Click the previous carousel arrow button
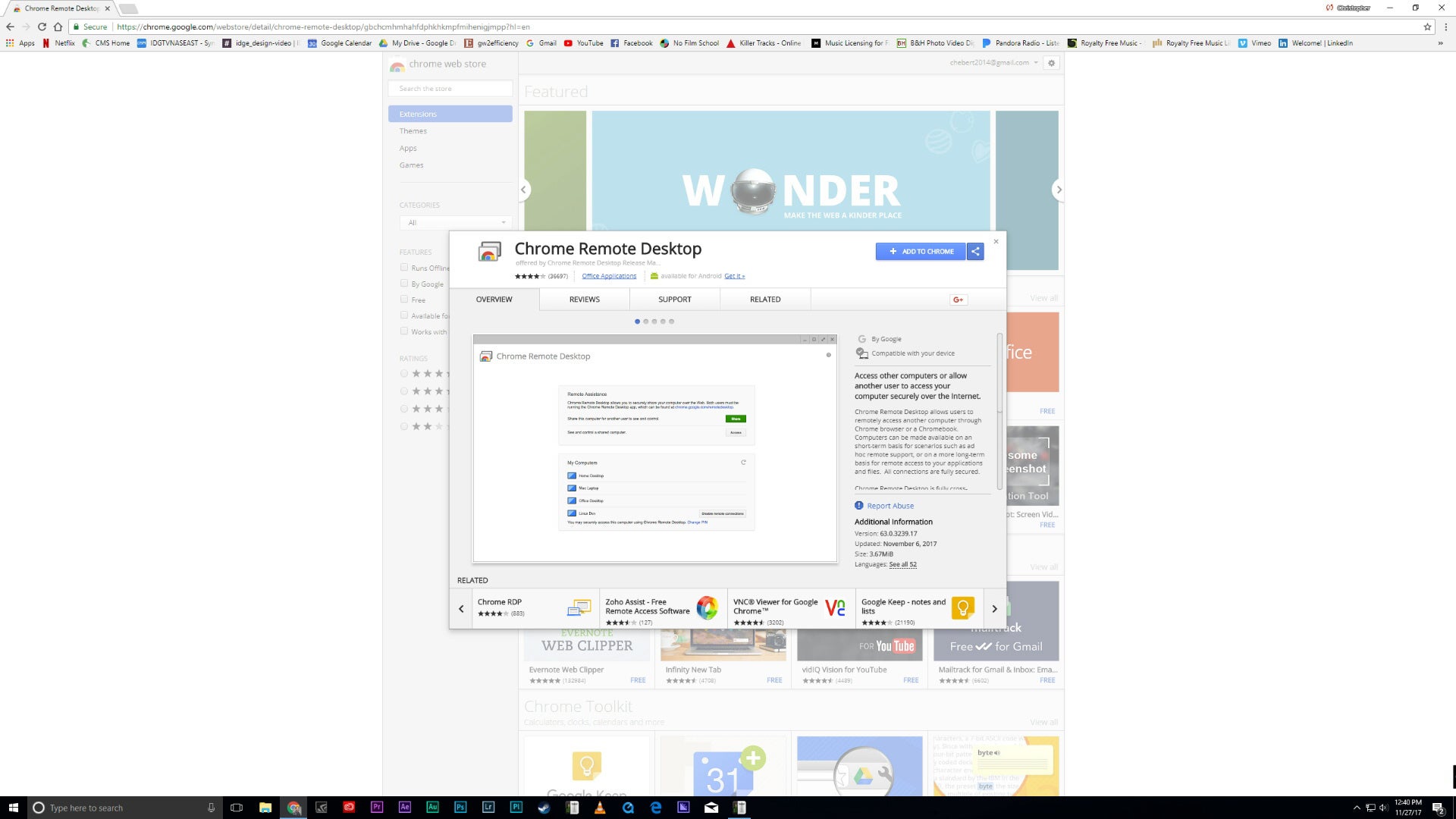 461,608
